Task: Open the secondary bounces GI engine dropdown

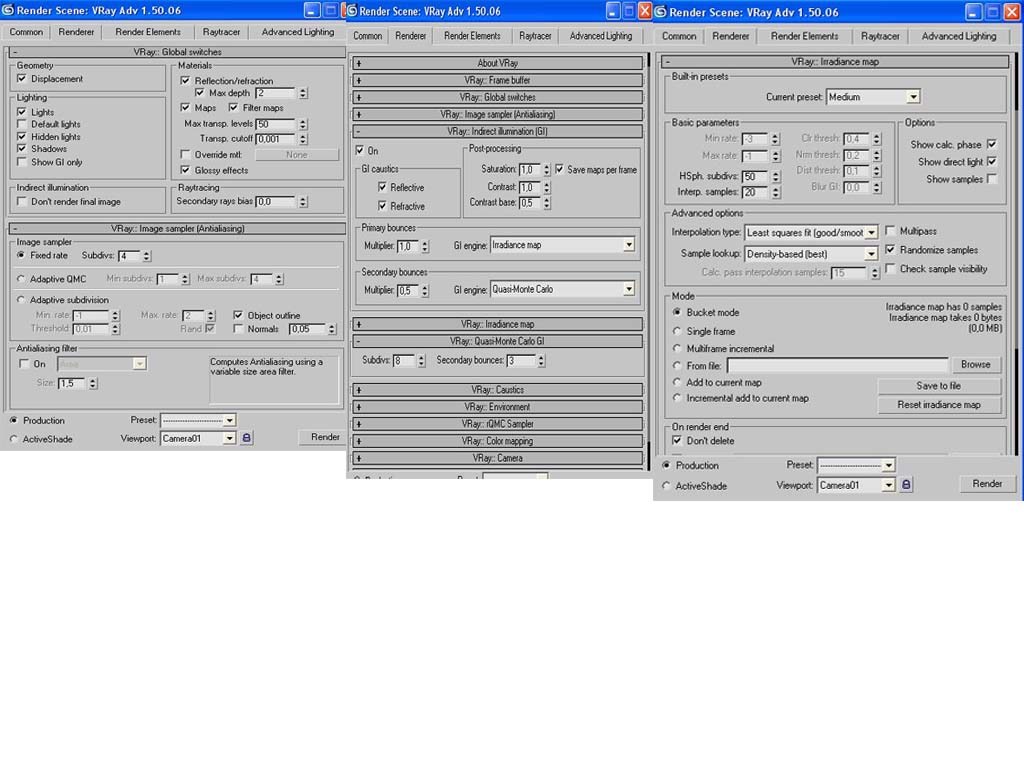Action: pos(628,289)
